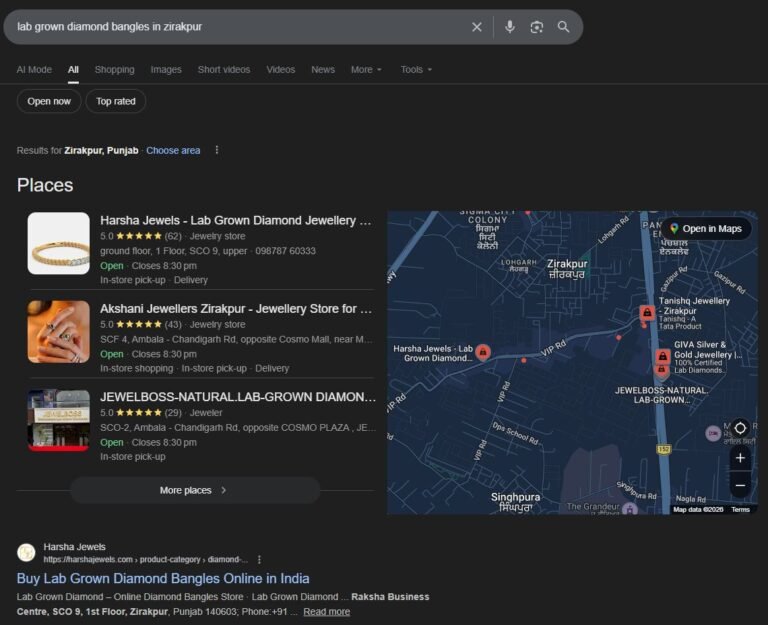The height and width of the screenshot is (625, 768).
Task: Click into the search input field
Action: click(240, 27)
